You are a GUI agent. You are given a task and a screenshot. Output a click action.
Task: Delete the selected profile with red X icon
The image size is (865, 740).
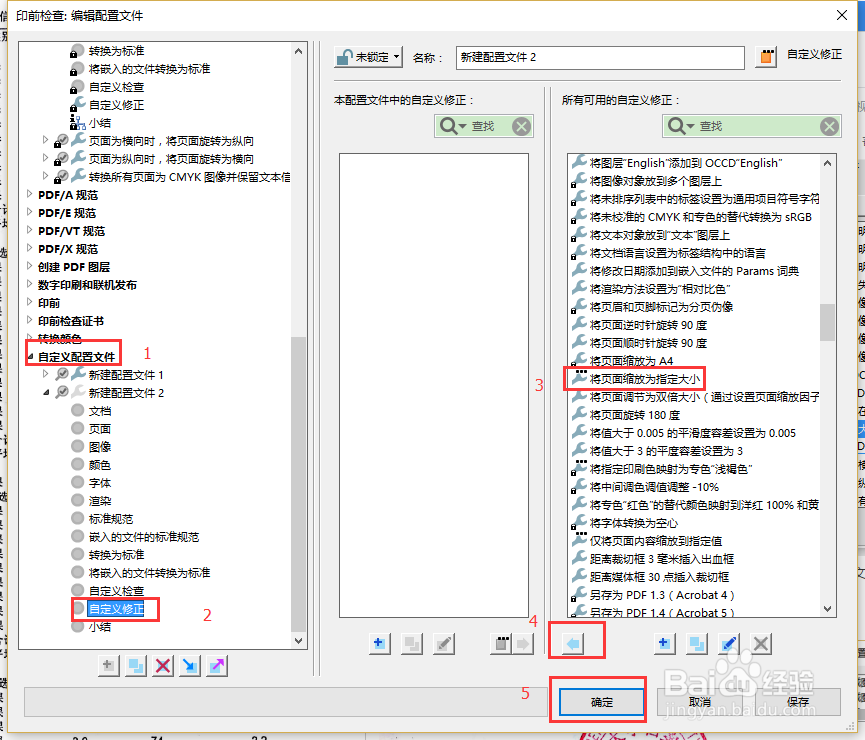tap(162, 665)
